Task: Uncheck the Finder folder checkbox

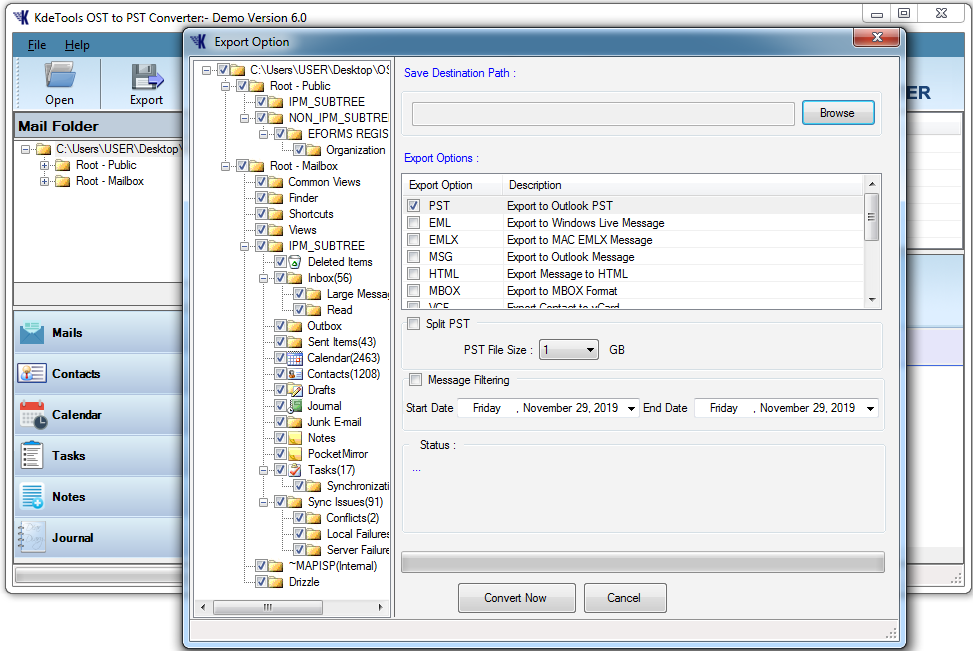Action: (261, 198)
